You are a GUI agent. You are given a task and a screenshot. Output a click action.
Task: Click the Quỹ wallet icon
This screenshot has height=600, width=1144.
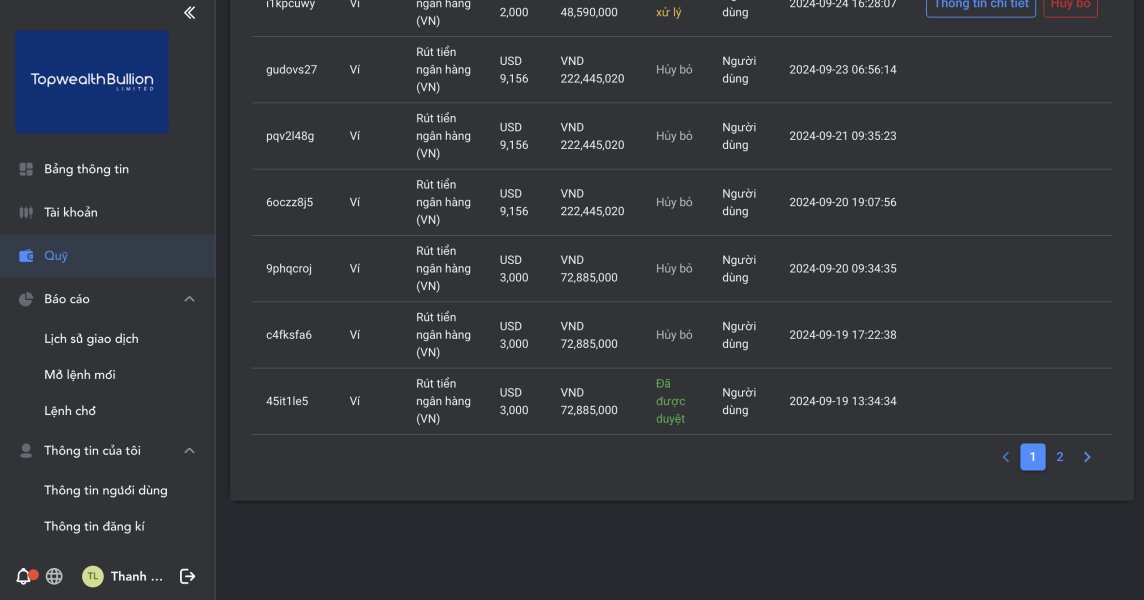[x=27, y=256]
